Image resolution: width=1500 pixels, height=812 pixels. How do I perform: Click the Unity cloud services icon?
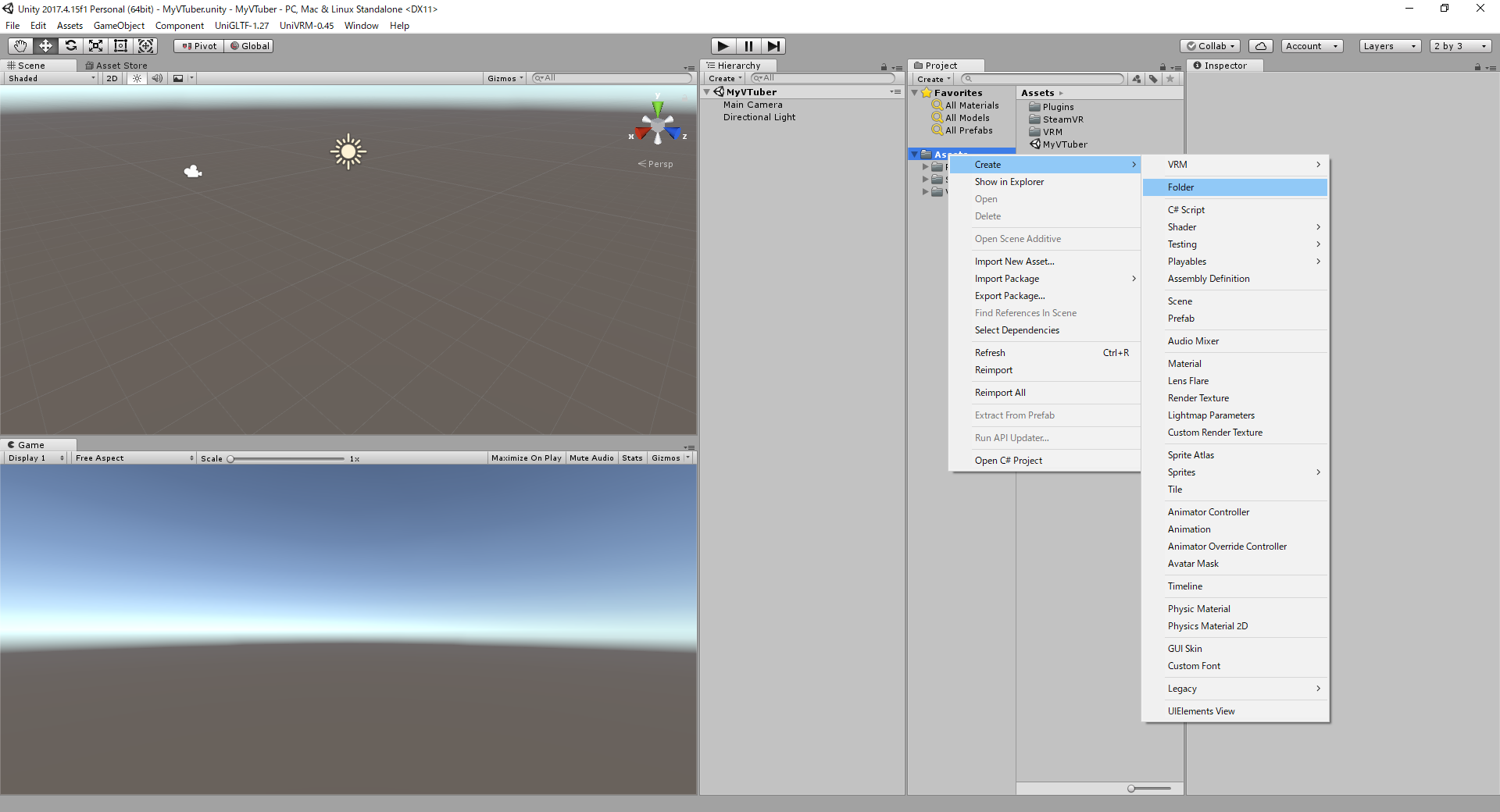(x=1260, y=46)
